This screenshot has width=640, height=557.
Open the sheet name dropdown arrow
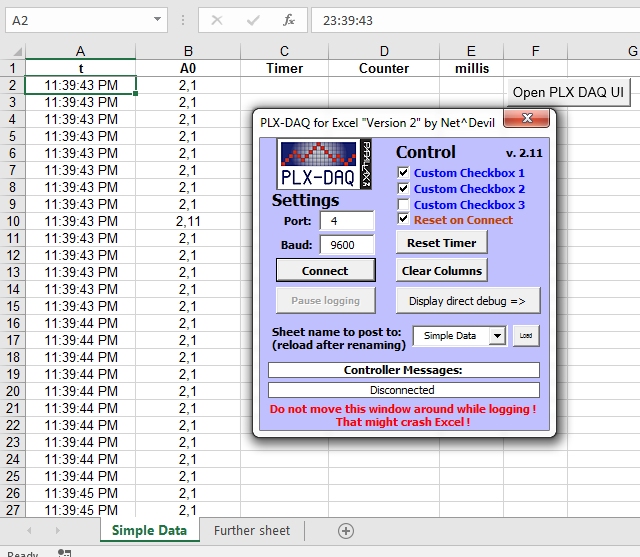(x=498, y=336)
